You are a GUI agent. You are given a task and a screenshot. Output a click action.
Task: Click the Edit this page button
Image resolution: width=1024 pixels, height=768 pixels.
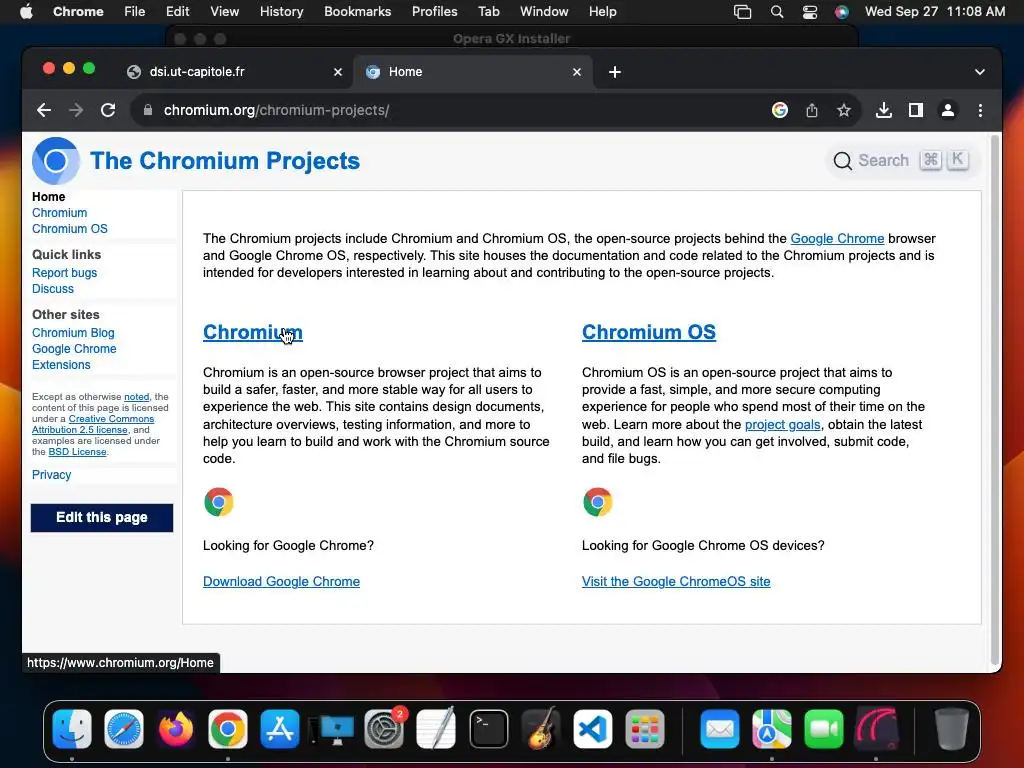102,518
